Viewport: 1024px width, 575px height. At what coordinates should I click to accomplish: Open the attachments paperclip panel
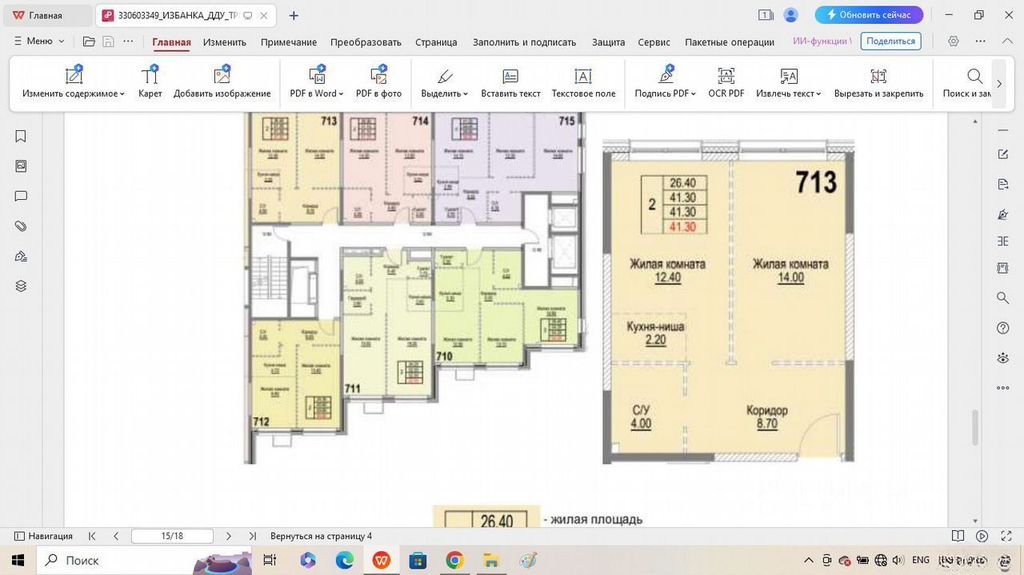(x=21, y=226)
